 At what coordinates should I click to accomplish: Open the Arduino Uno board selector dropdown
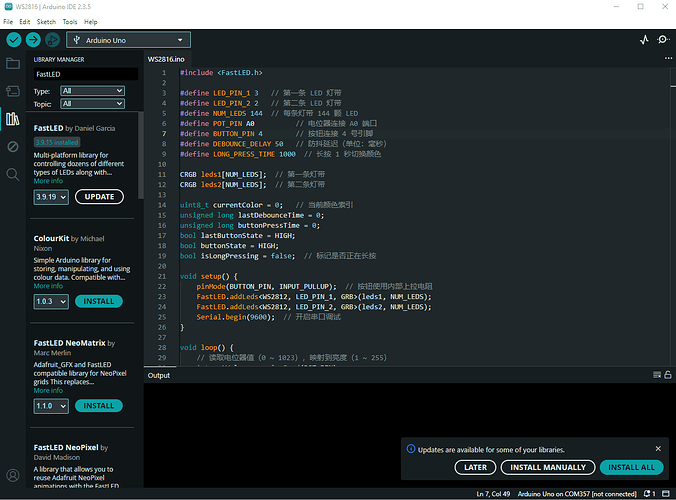coord(128,40)
